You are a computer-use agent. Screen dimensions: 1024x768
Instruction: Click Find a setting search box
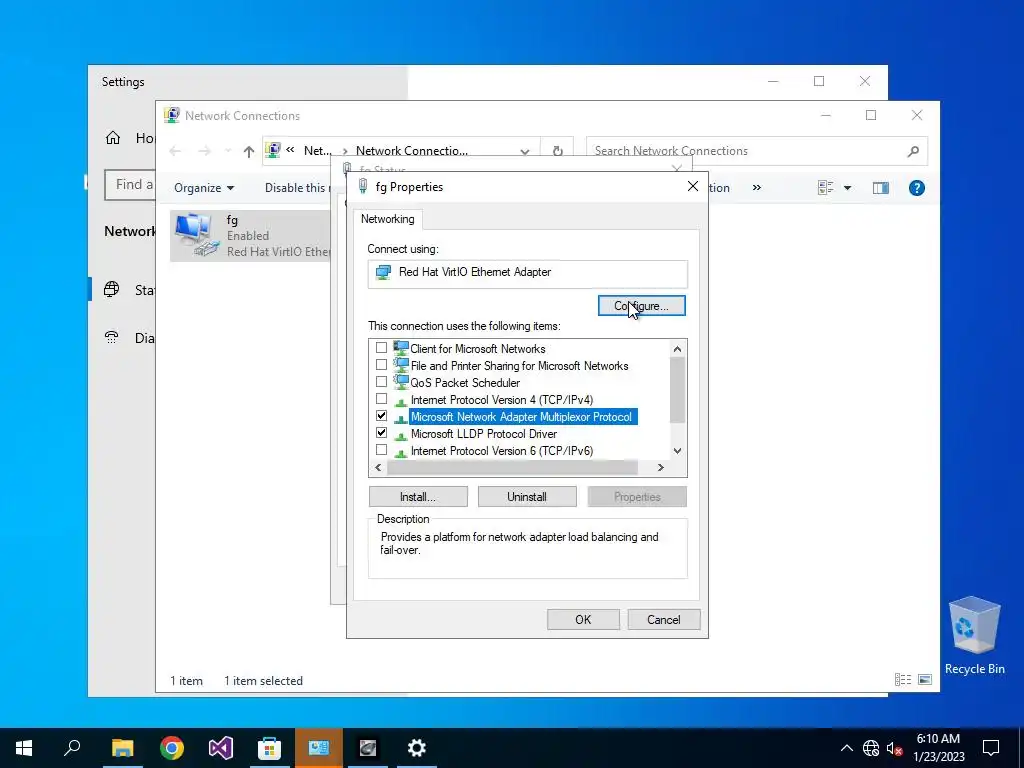click(130, 185)
